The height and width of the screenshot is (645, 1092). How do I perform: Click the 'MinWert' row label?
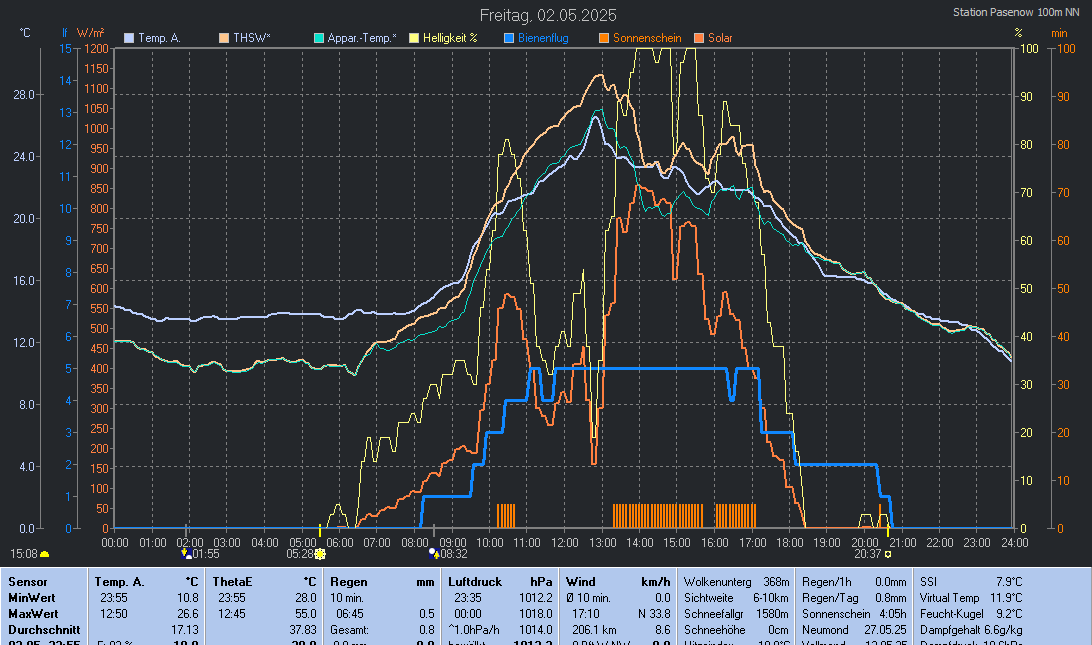pyautogui.click(x=31, y=598)
